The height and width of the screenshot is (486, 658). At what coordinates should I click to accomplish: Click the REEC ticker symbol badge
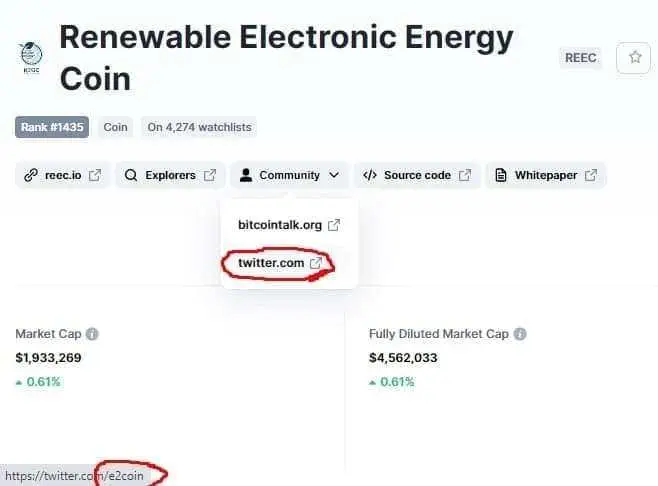581,57
